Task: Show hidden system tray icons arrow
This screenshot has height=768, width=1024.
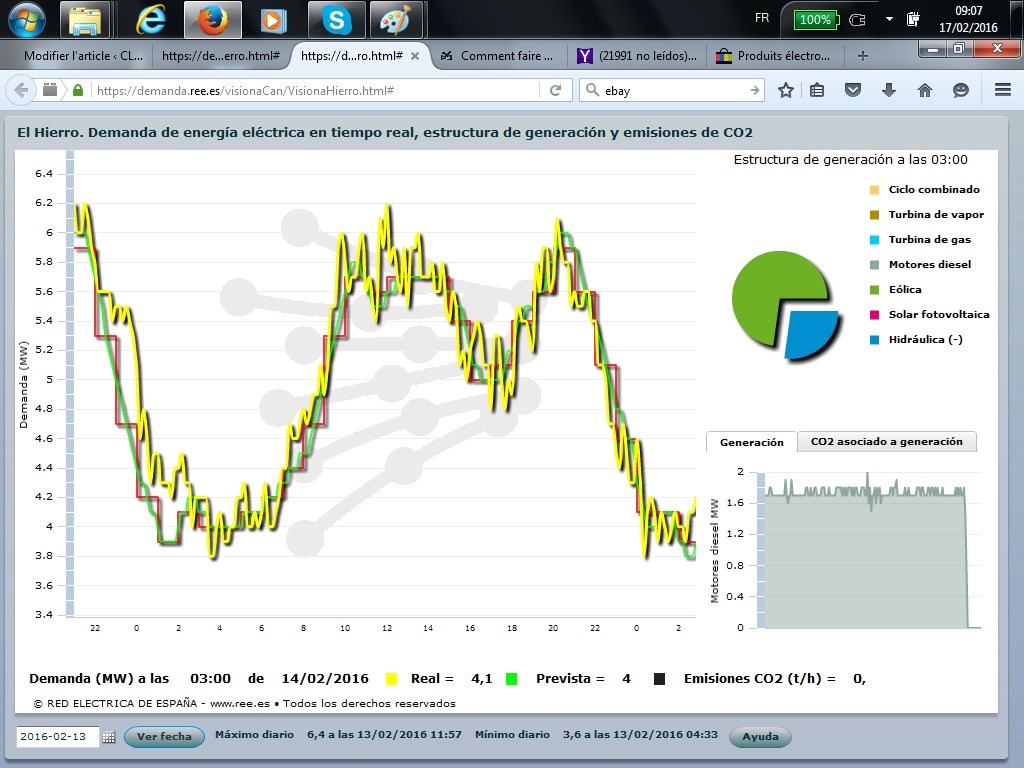Action: 889,19
